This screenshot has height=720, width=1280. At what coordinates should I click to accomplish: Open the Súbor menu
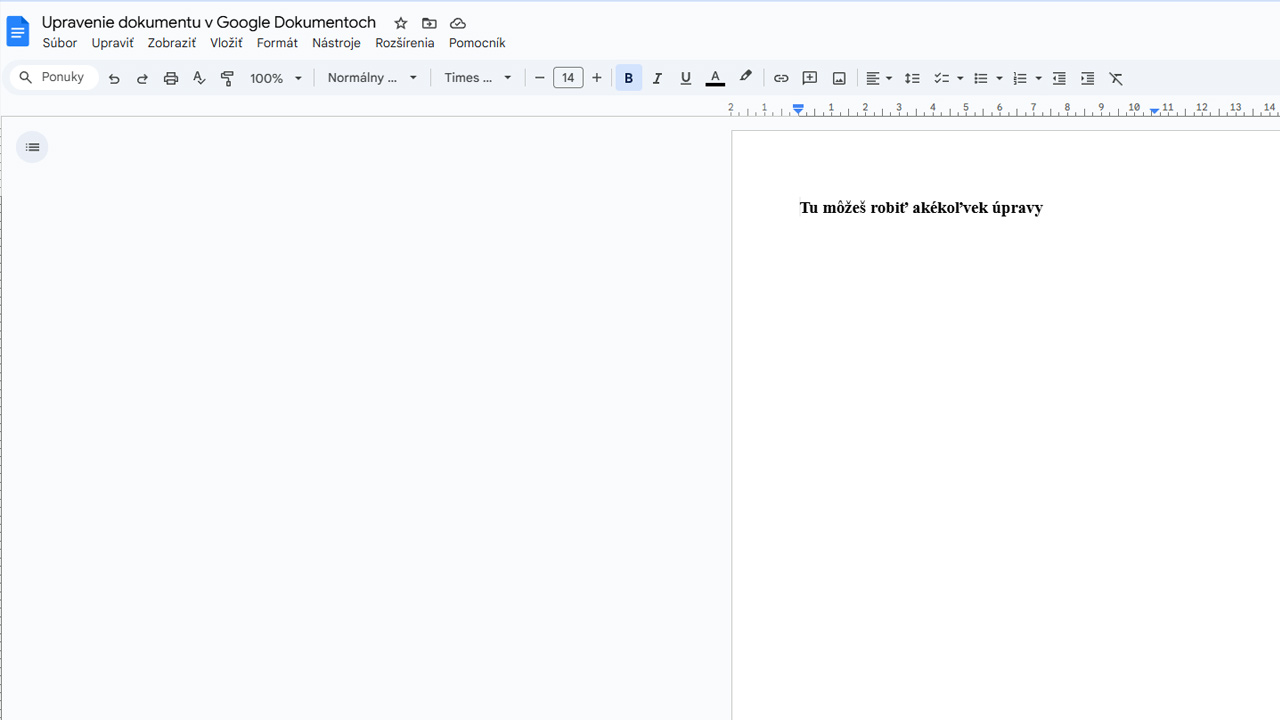pyautogui.click(x=60, y=43)
